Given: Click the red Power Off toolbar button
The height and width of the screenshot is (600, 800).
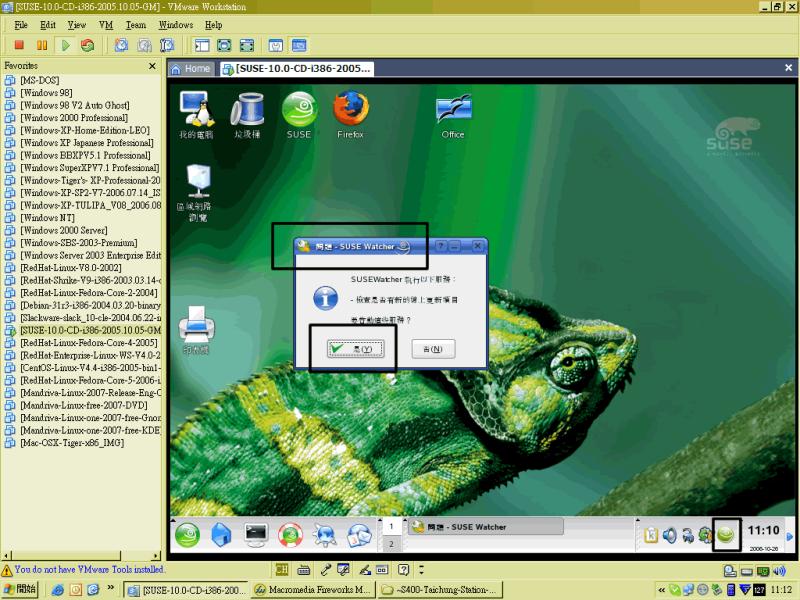Looking at the screenshot, I should pyautogui.click(x=19, y=45).
